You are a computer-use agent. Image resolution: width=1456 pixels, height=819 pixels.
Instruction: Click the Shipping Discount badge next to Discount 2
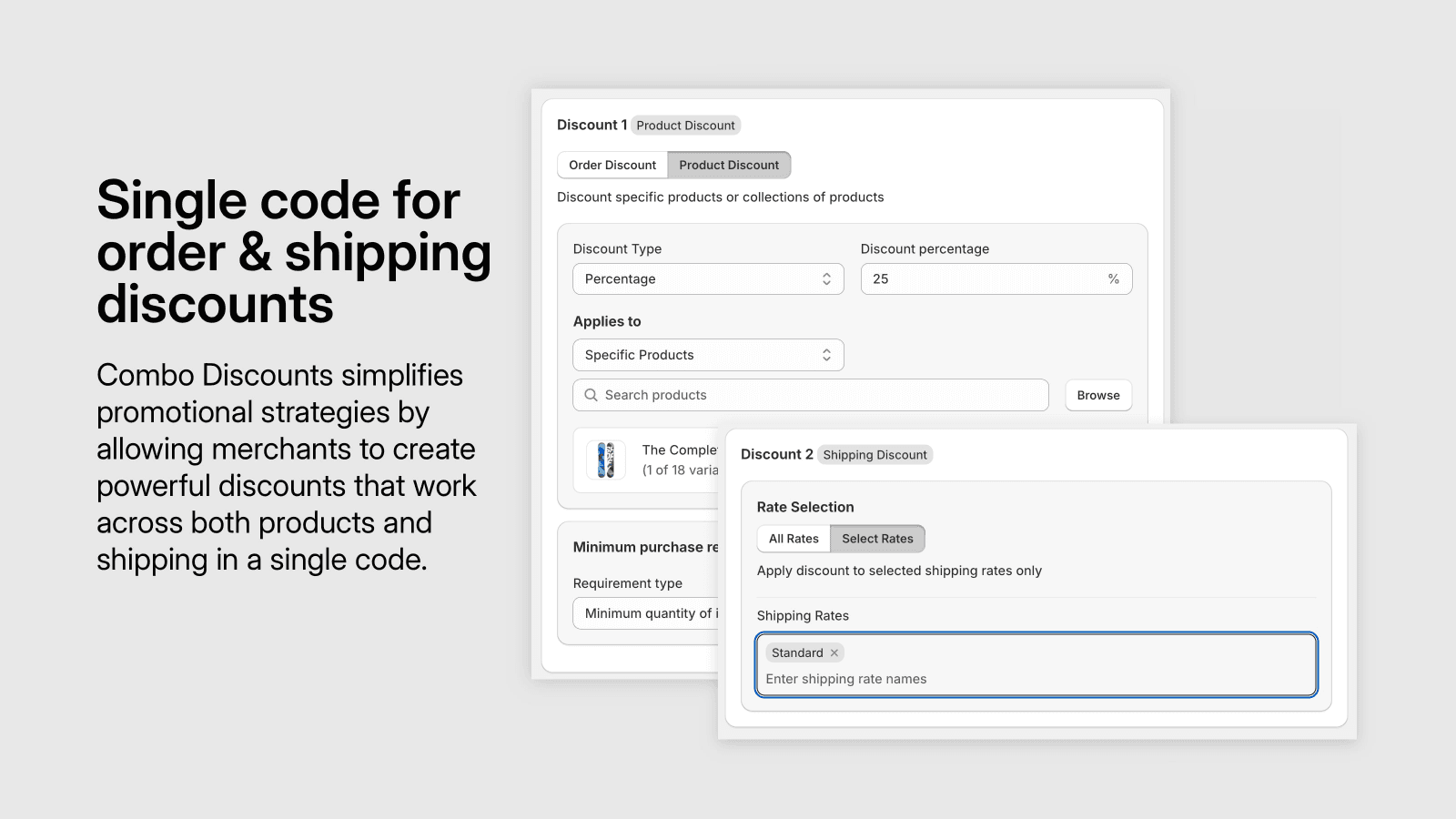point(874,454)
